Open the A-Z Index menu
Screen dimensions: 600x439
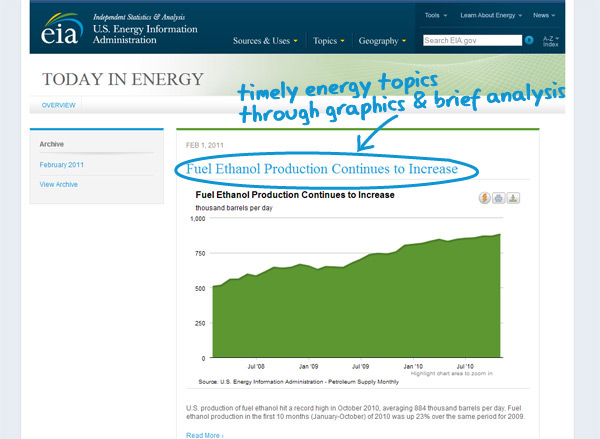(551, 41)
